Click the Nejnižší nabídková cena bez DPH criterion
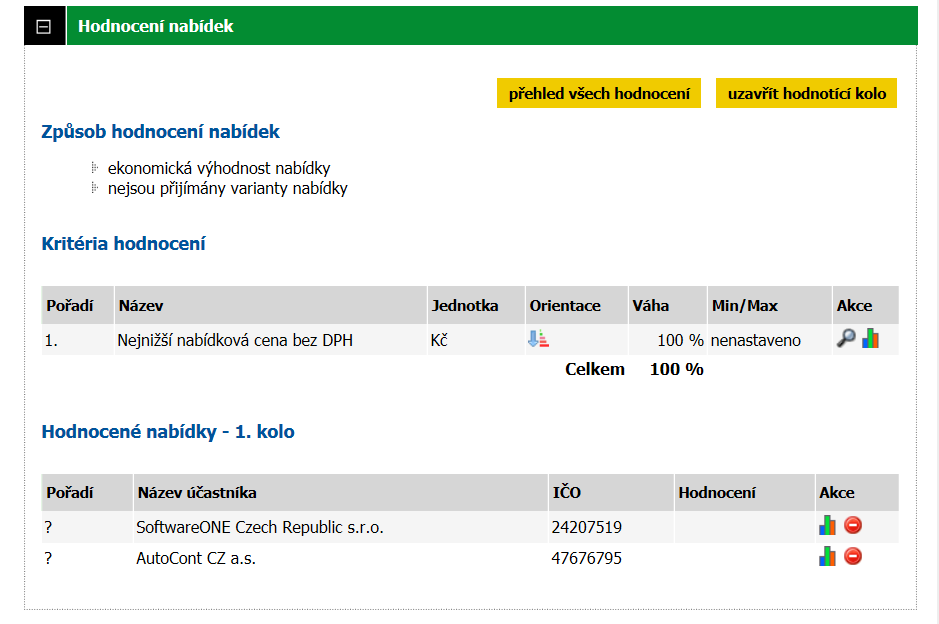 235,340
